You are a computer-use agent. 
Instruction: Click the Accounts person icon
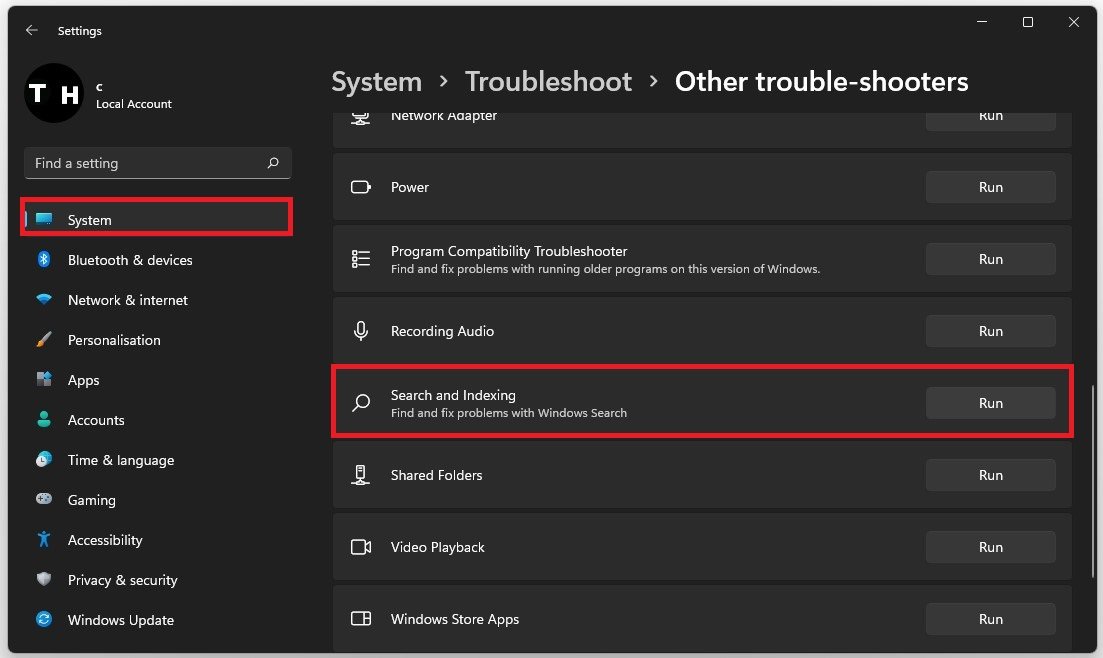44,420
